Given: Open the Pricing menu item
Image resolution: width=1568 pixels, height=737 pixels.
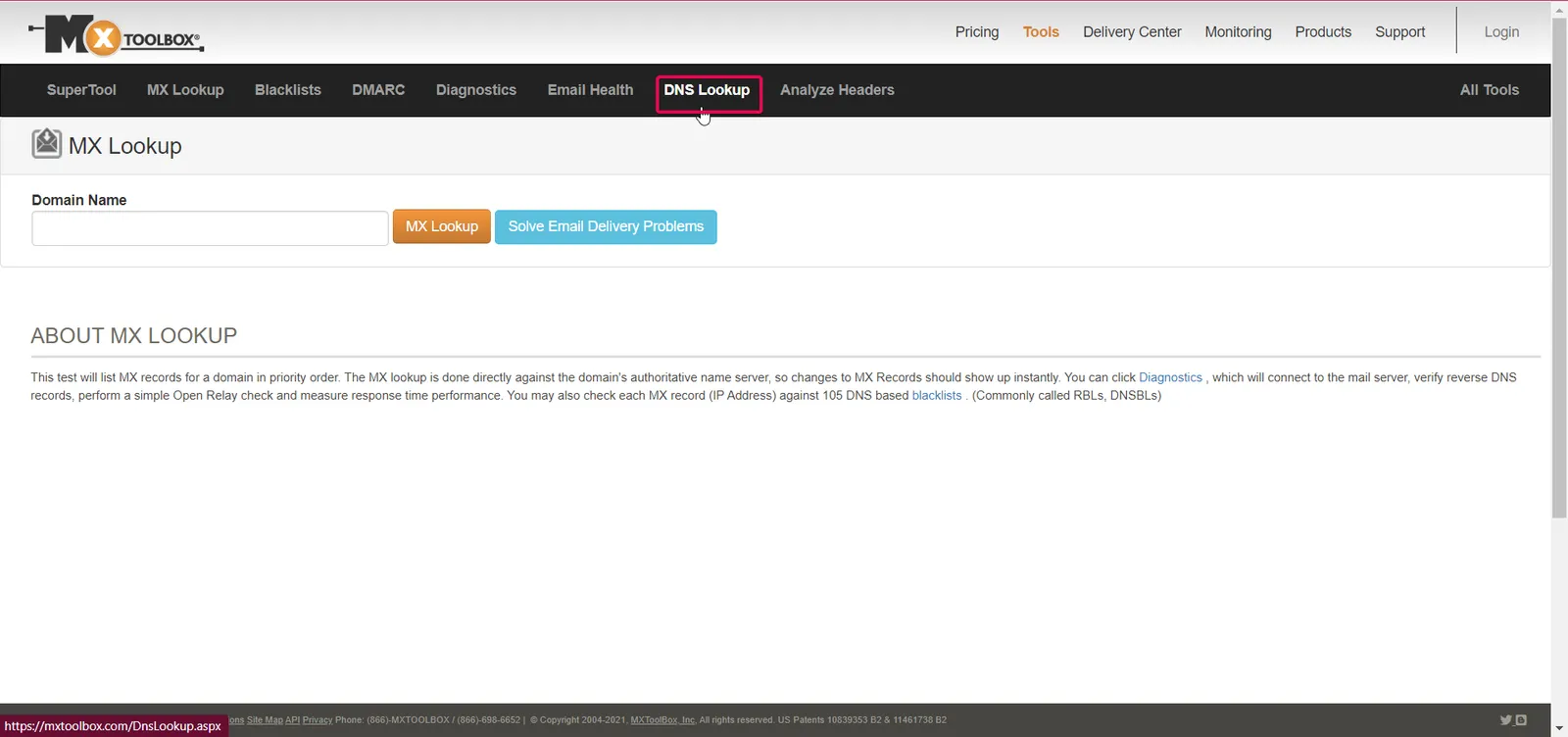Looking at the screenshot, I should point(977,32).
